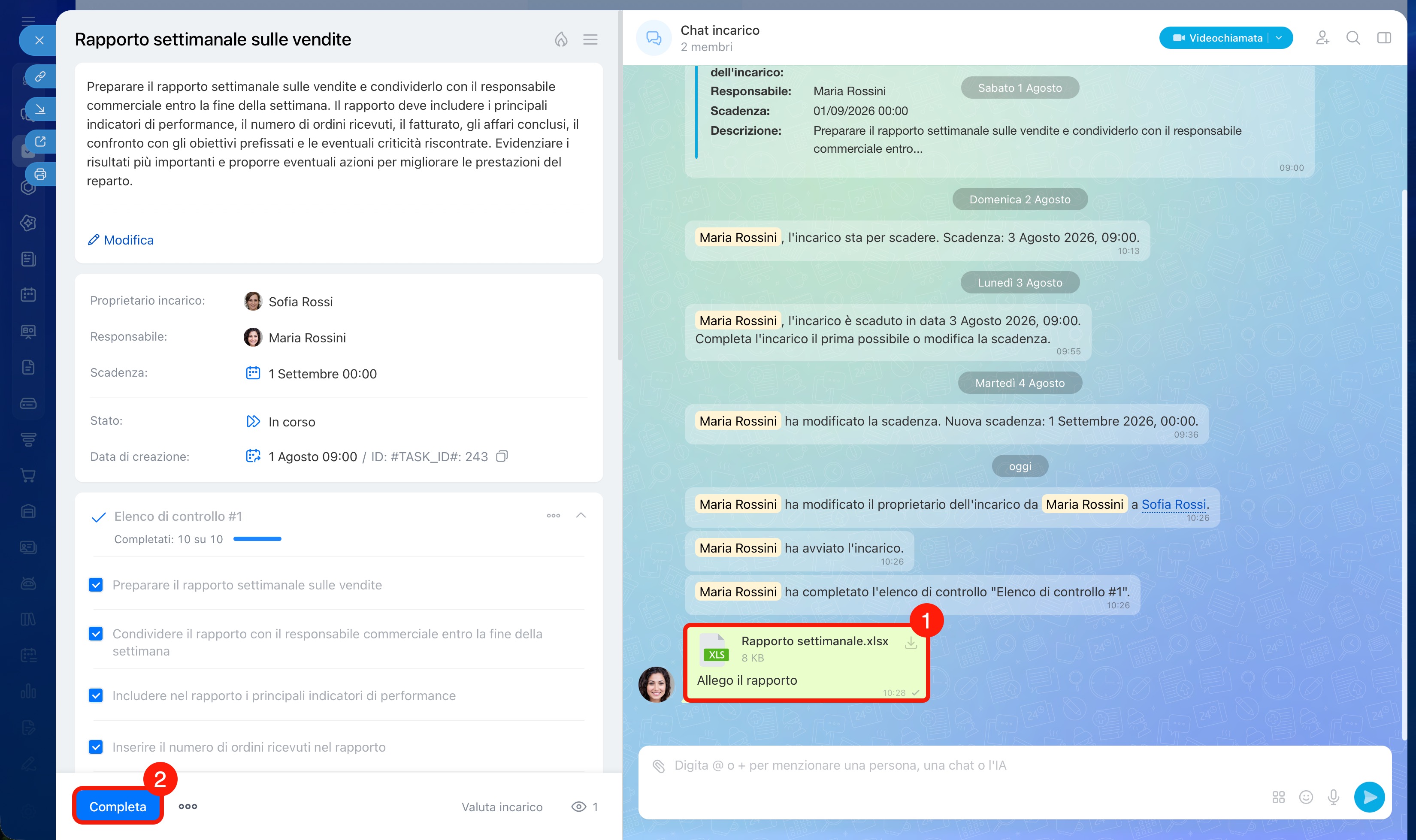Send the chat message
Screen dimensions: 1416x840
tap(1369, 797)
